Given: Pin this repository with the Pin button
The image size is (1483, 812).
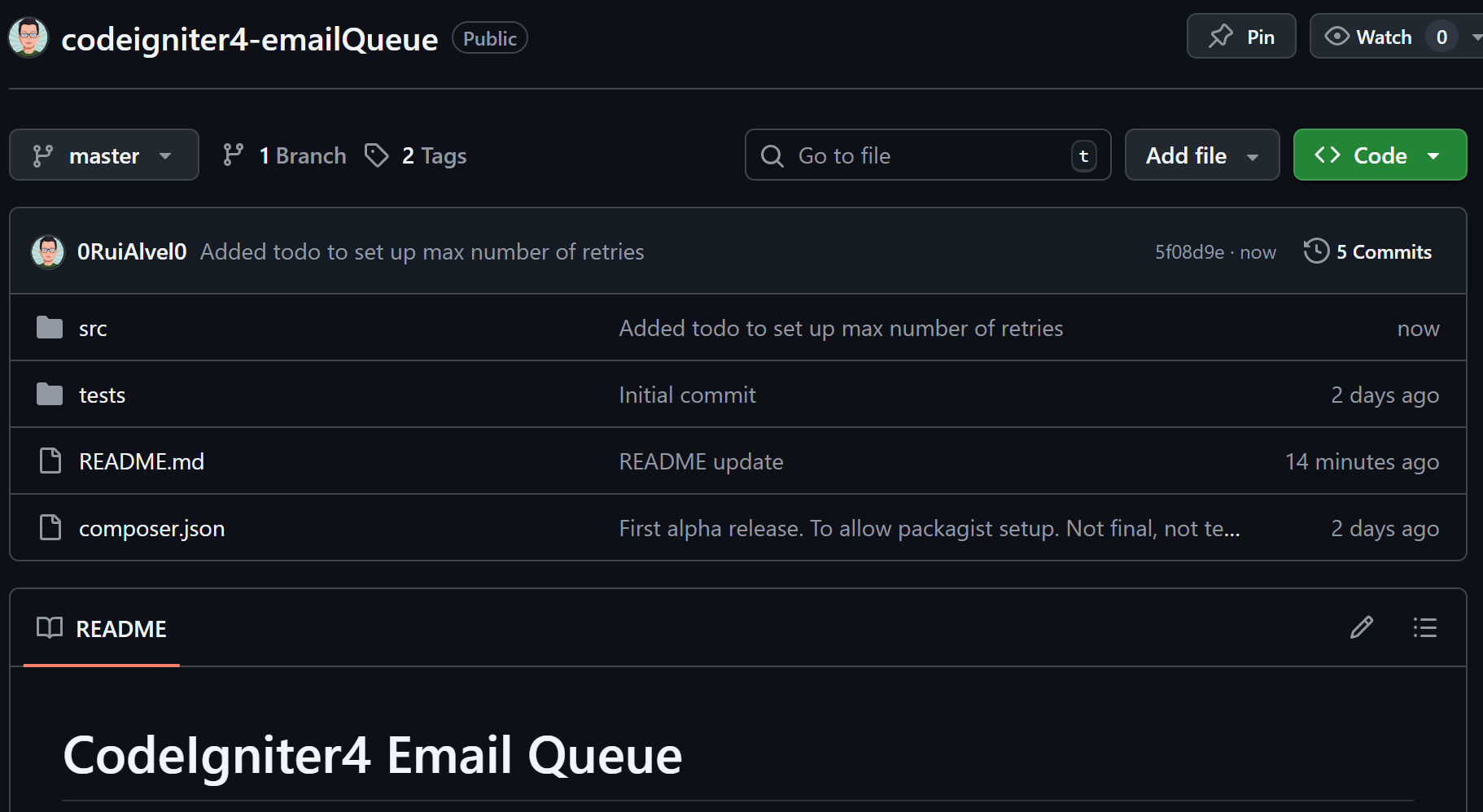Looking at the screenshot, I should pyautogui.click(x=1240, y=37).
